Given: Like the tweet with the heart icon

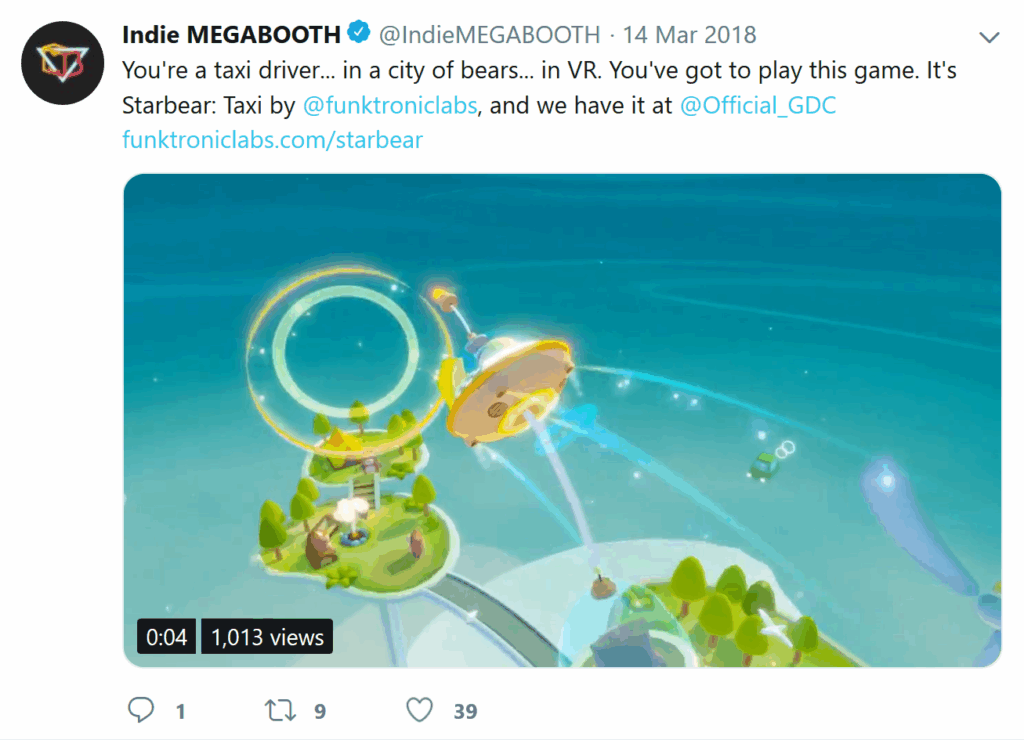Looking at the screenshot, I should click(420, 711).
